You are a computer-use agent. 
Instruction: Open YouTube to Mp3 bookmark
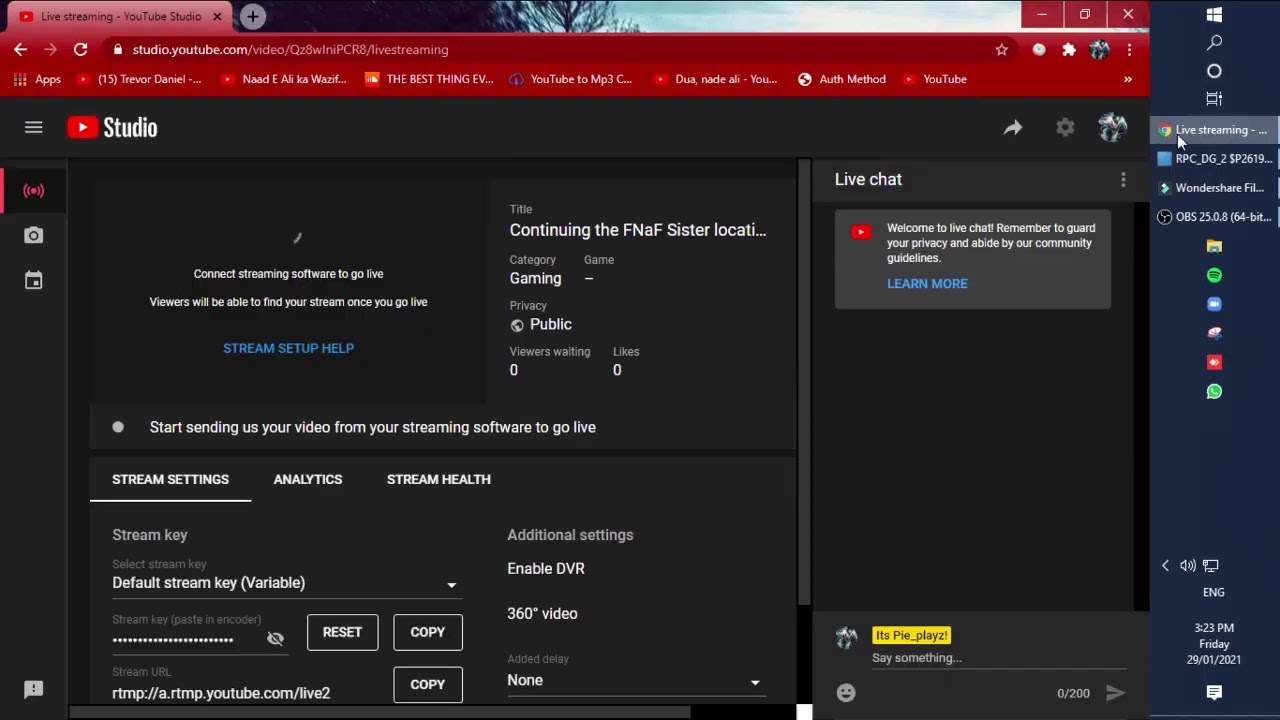(x=571, y=79)
